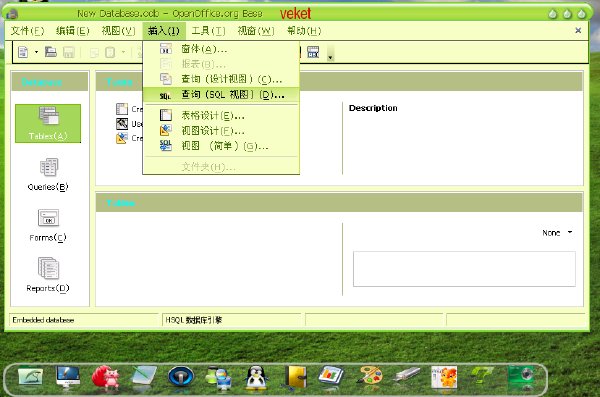Close the 插入(I) menu
600x397 pixels.
tap(164, 31)
